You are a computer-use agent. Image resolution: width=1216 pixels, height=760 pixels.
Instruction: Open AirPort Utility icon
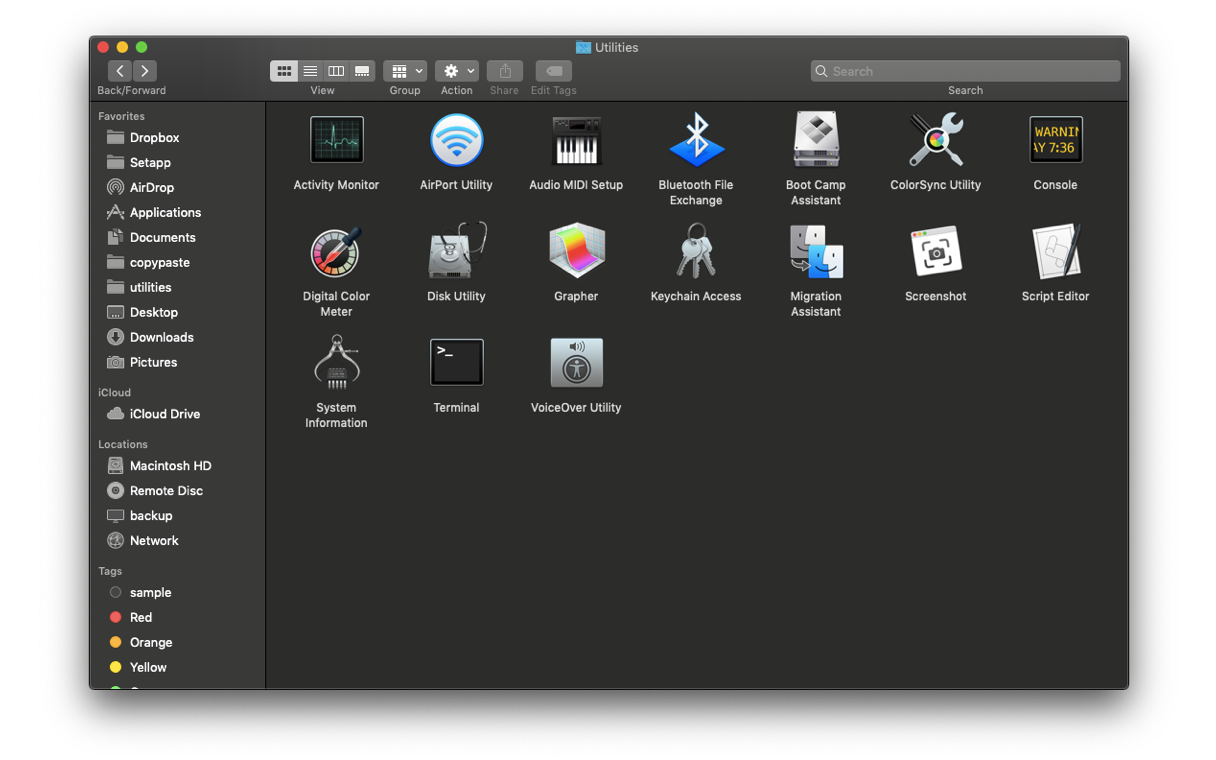point(456,140)
